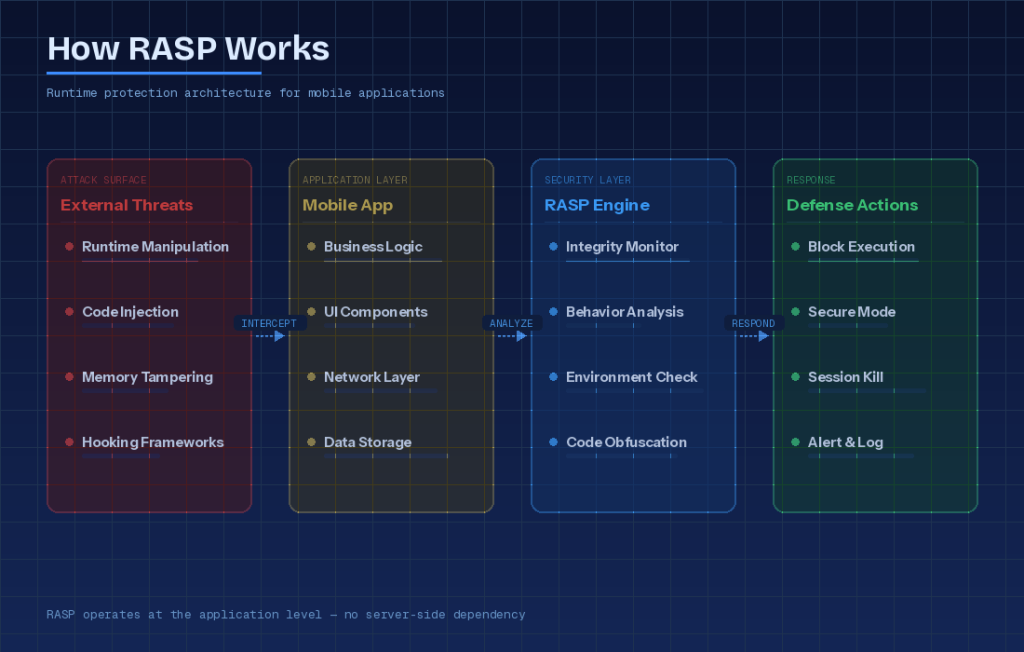
Task: Select the Alert & Log entry
Action: coord(845,442)
